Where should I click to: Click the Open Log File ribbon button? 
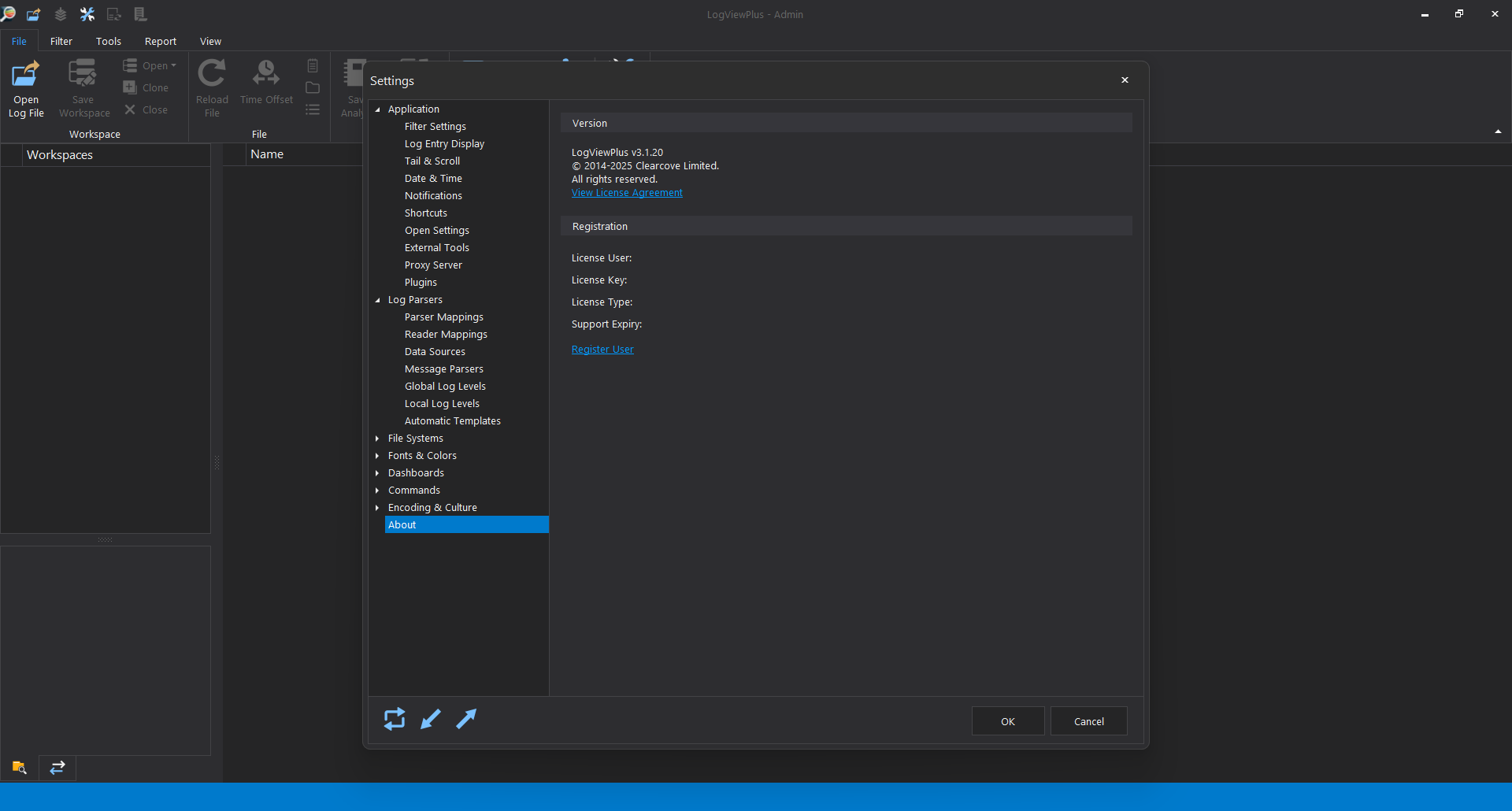point(26,89)
